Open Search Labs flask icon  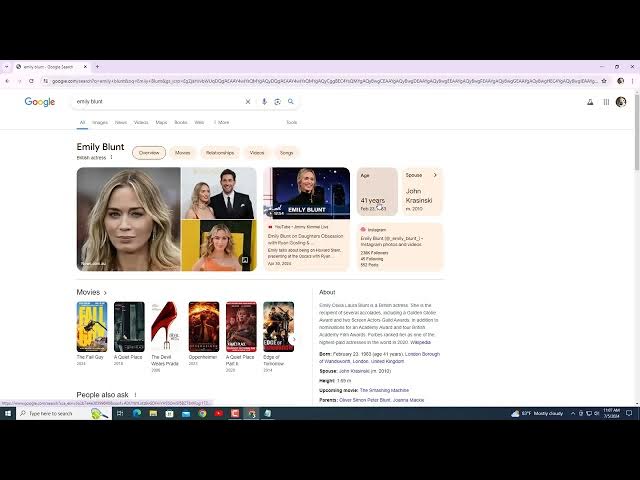pos(590,101)
